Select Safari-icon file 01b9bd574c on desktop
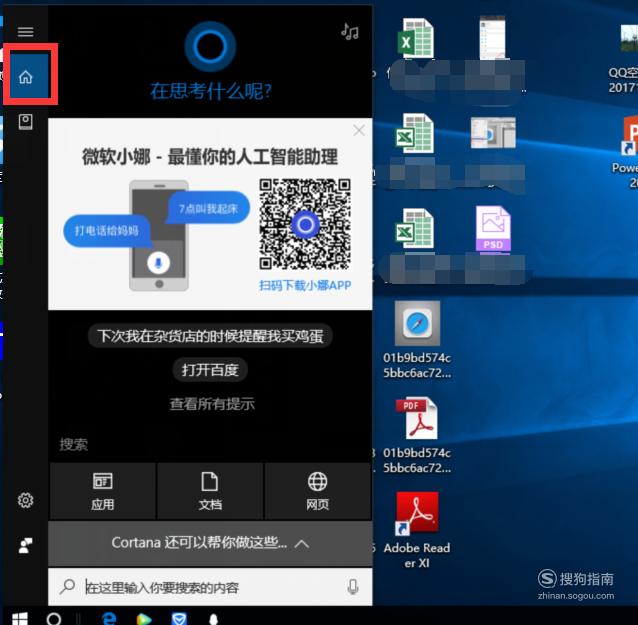The height and width of the screenshot is (625, 638). pos(417,340)
